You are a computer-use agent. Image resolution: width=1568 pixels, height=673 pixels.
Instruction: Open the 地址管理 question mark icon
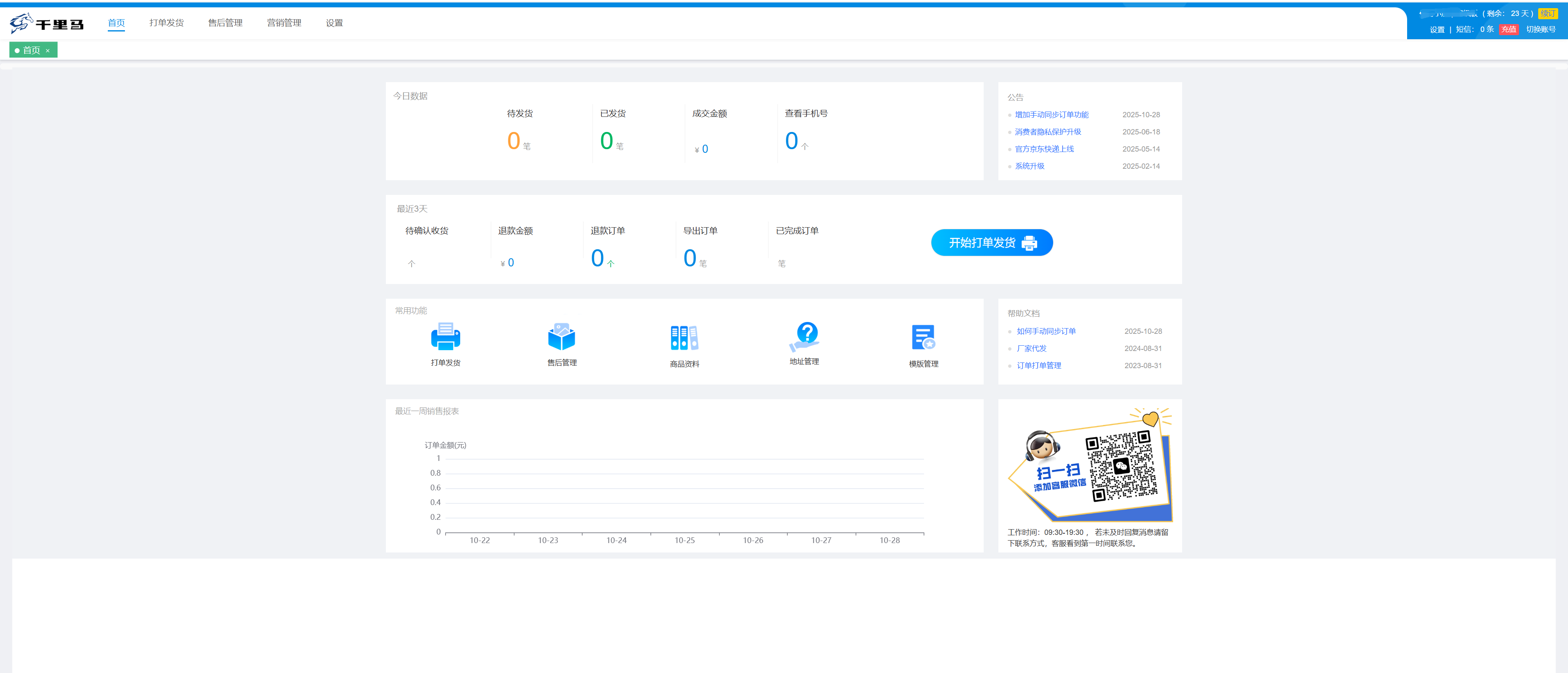pyautogui.click(x=805, y=335)
